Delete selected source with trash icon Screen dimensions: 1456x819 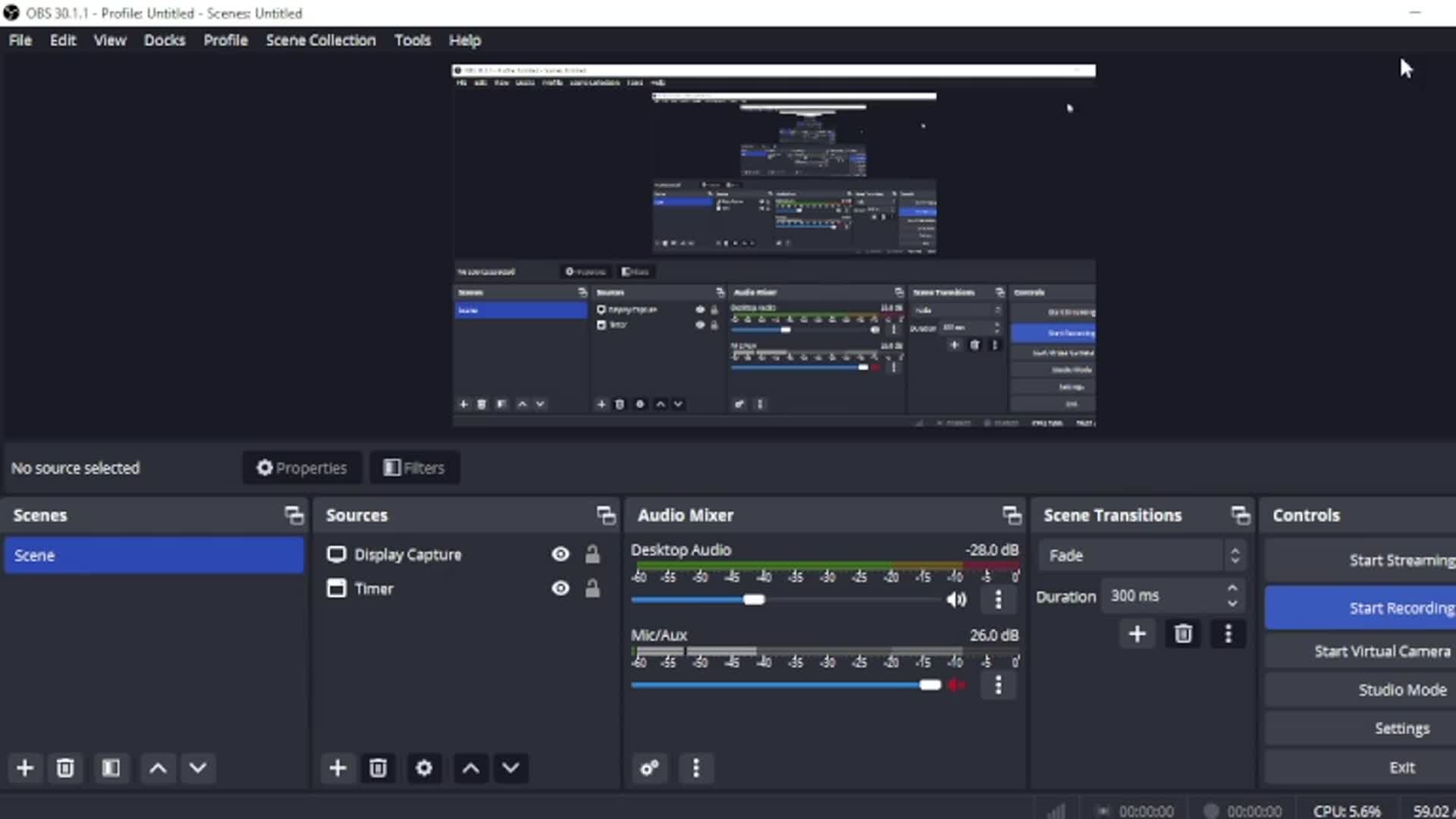pos(378,768)
